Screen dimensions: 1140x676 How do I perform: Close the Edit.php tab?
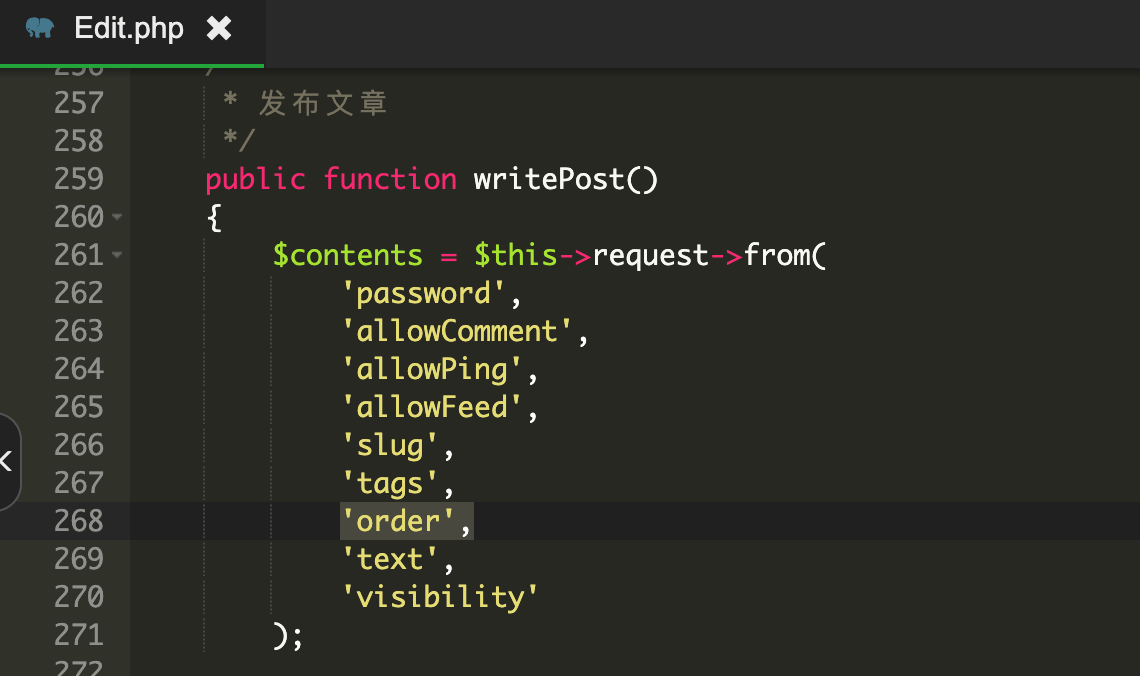(219, 29)
